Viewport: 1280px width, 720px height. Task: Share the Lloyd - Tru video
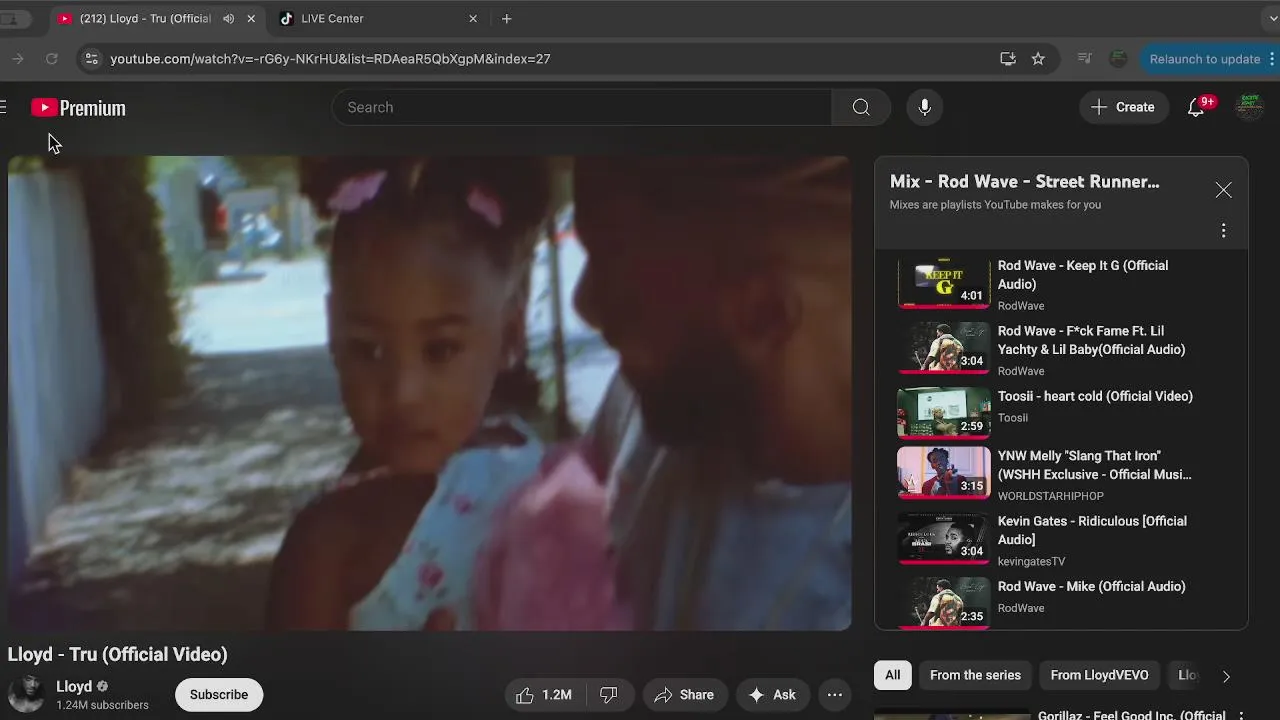[x=684, y=695]
